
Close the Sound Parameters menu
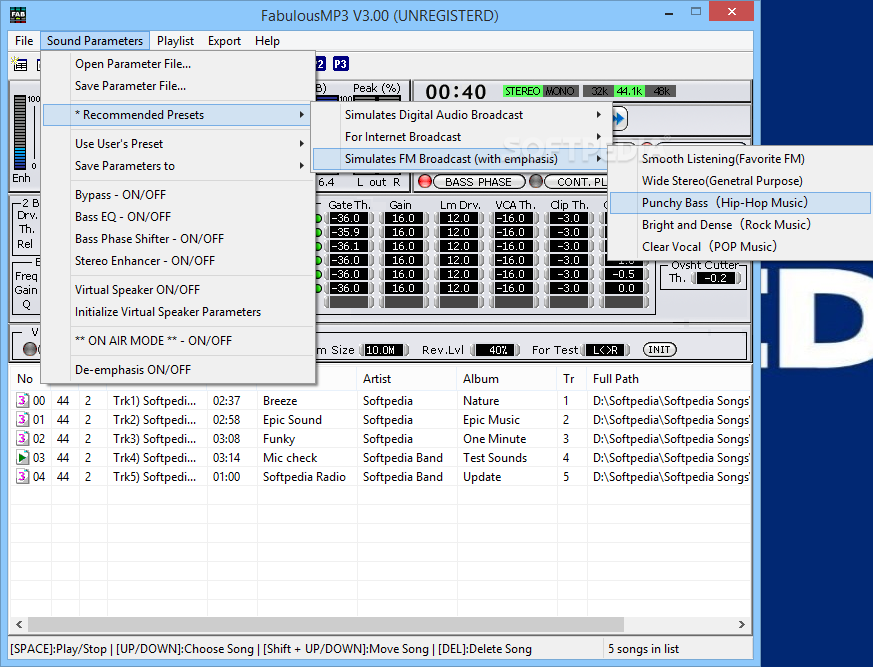95,41
